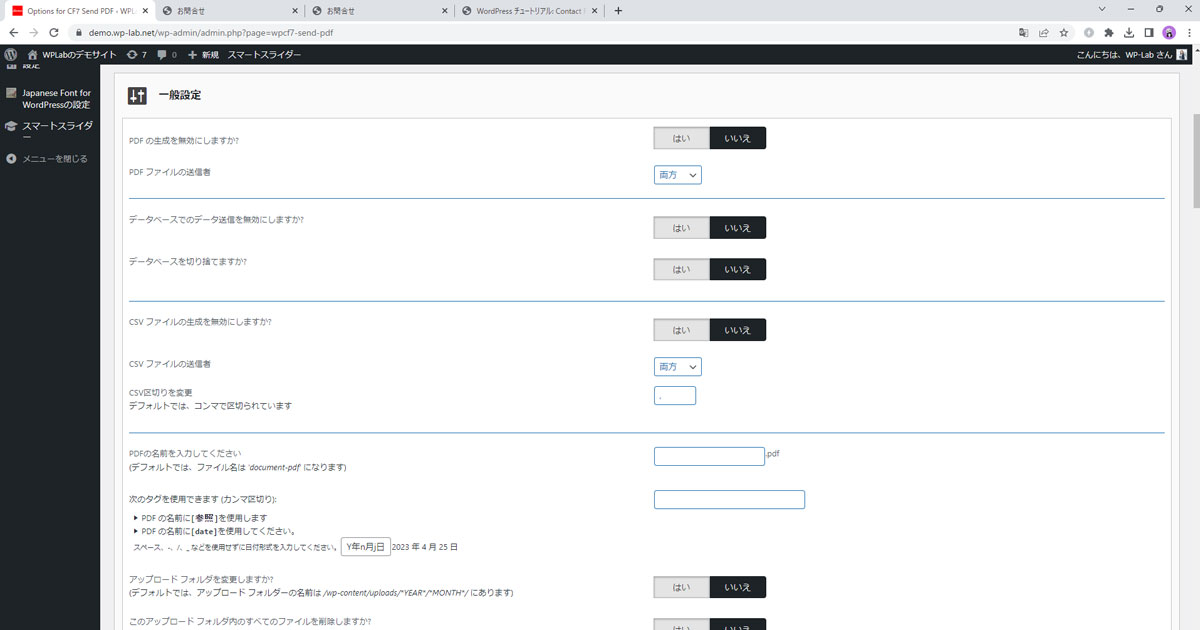Screen dimensions: 1200x630
Task: Switch to the WordPress チュートリアル browser tab
Action: click(527, 11)
